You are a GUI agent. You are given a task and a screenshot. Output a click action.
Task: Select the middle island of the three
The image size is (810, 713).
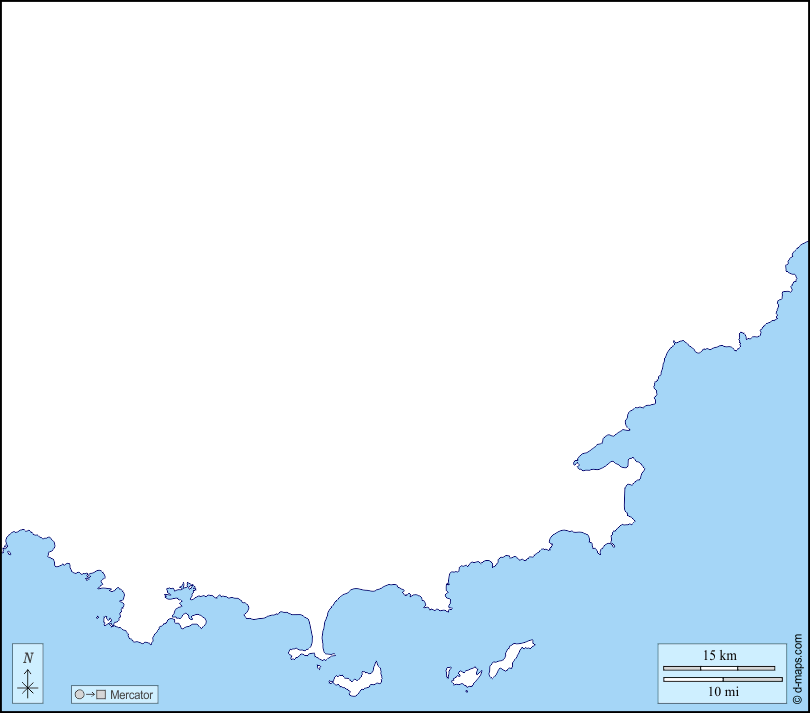tap(467, 677)
